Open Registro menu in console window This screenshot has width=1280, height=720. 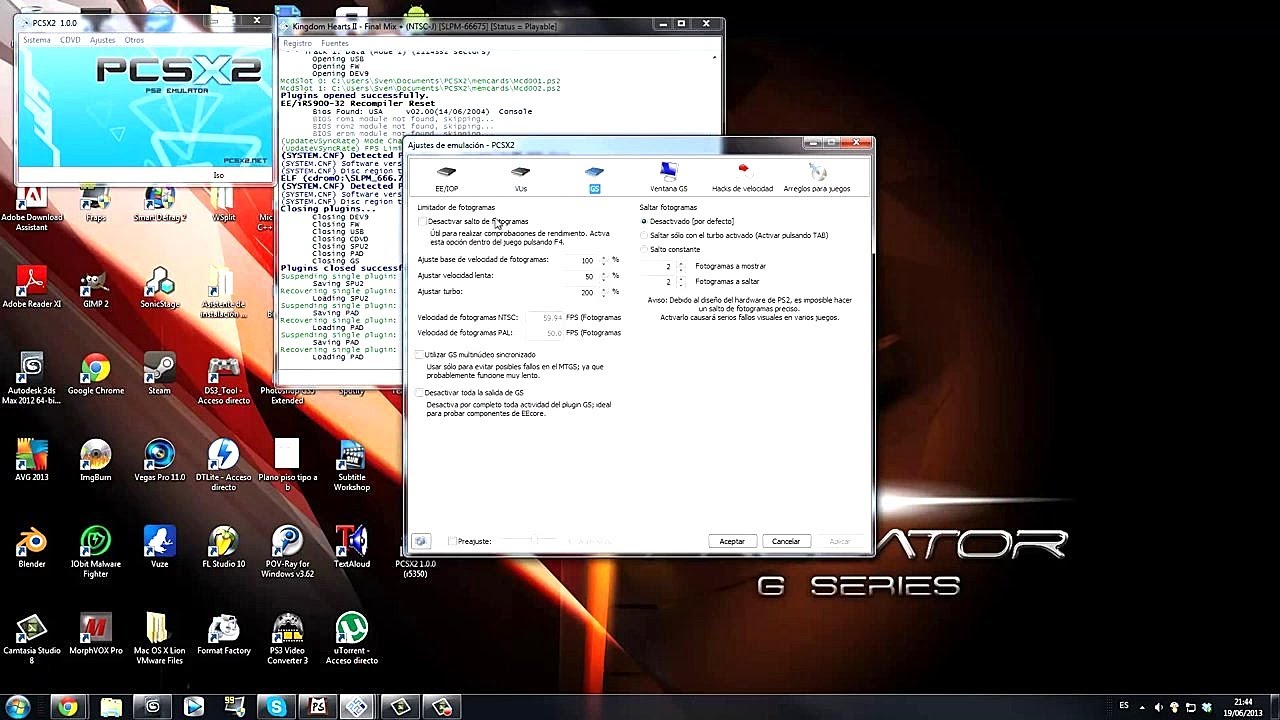pyautogui.click(x=297, y=43)
